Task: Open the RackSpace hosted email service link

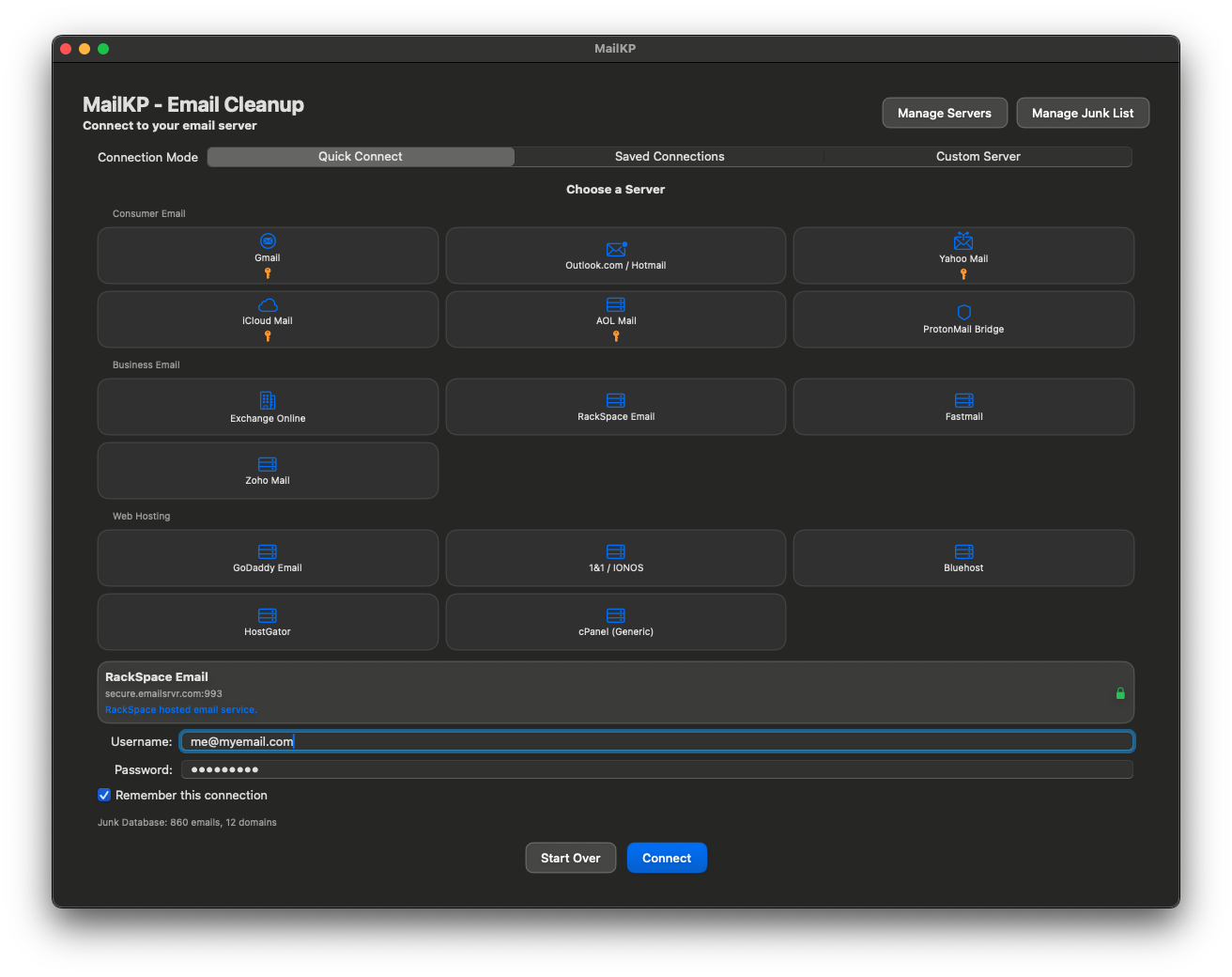Action: click(x=181, y=710)
